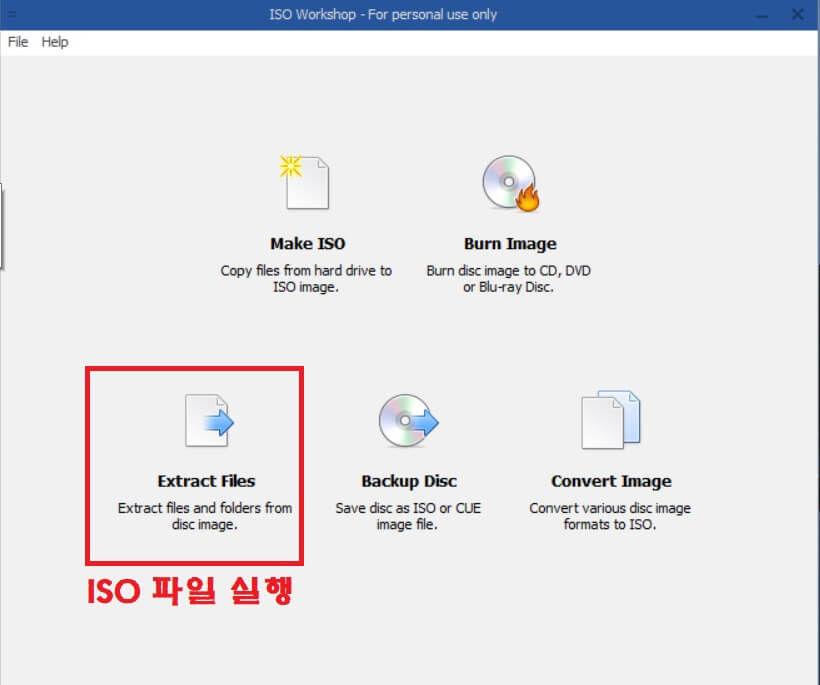Click the Convert Image pages icon
The height and width of the screenshot is (685, 820).
point(611,419)
